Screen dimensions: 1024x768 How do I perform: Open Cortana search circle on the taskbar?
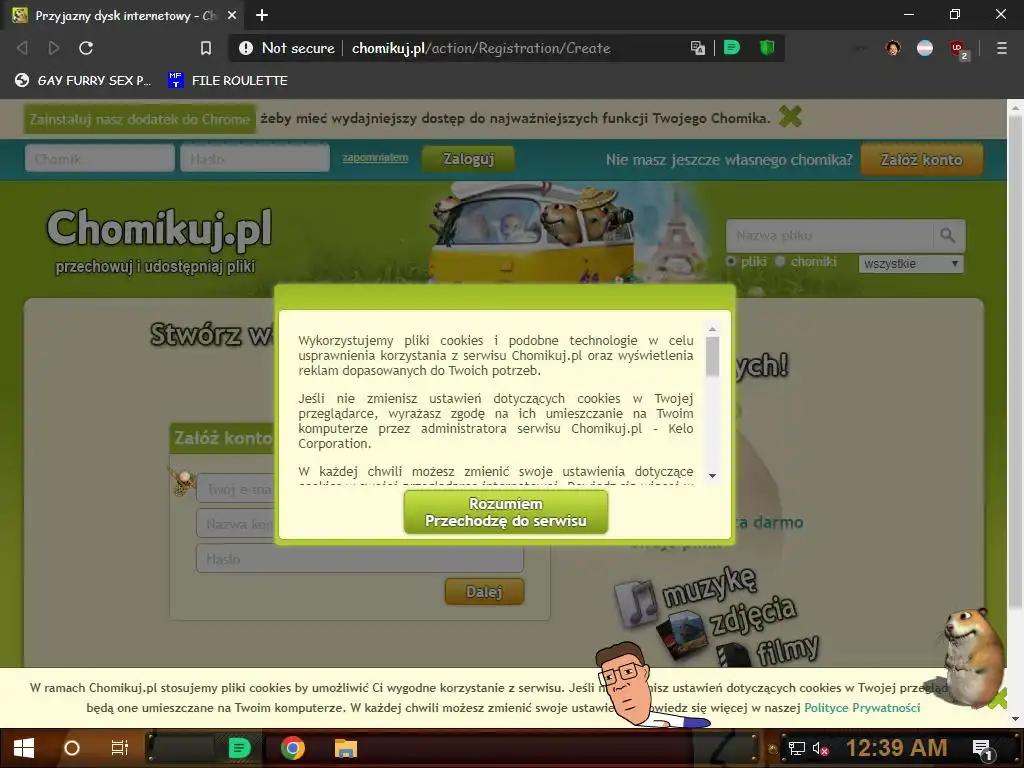[72, 748]
